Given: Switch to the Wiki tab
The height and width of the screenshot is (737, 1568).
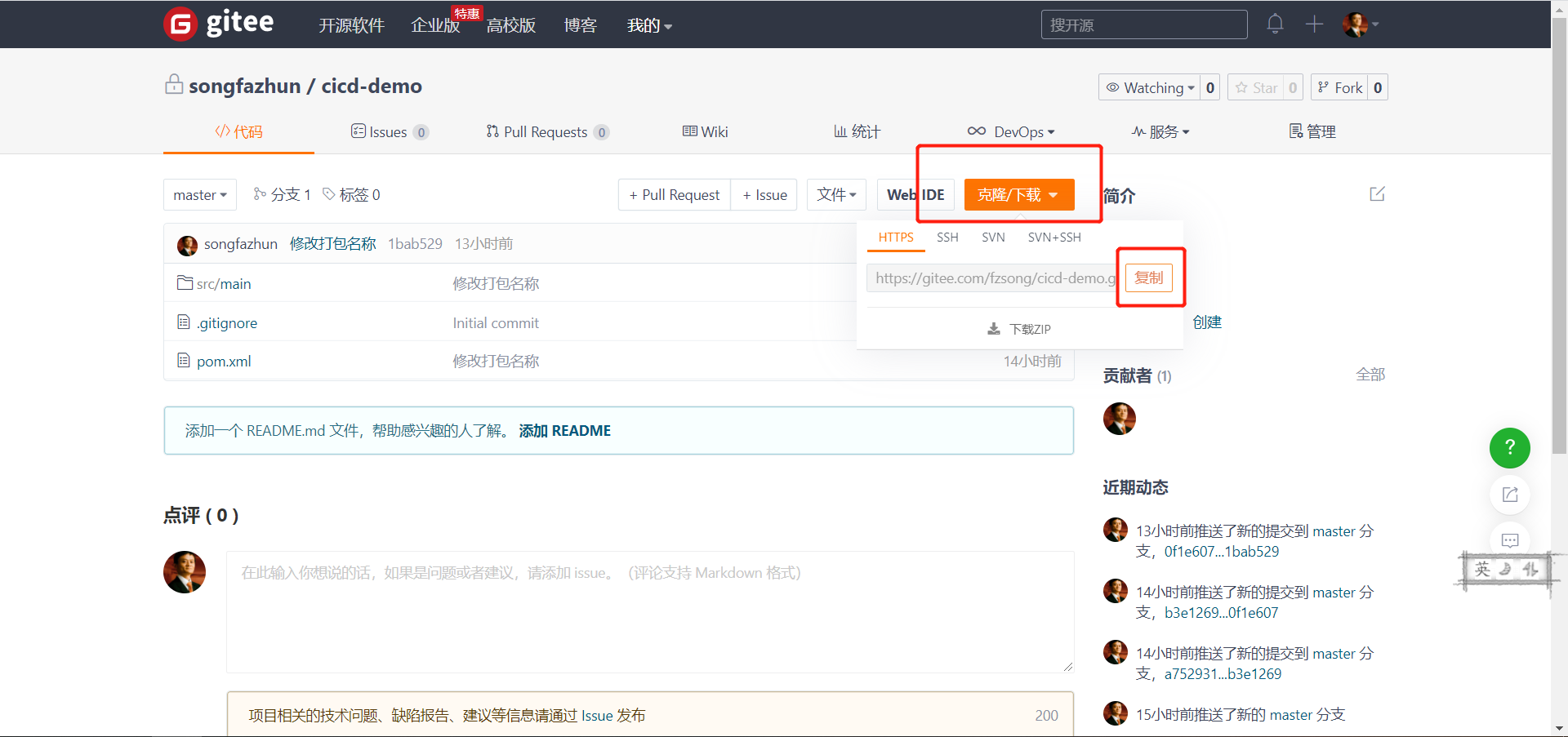Looking at the screenshot, I should [x=705, y=132].
